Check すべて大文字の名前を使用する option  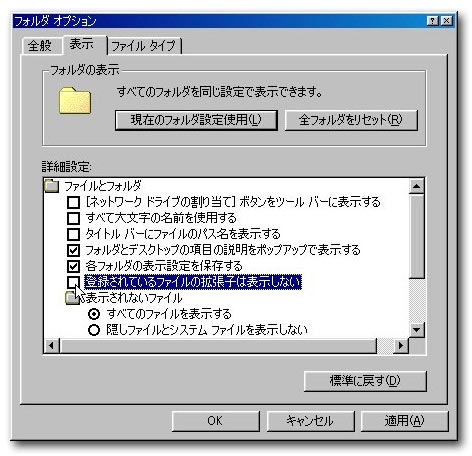(x=73, y=218)
